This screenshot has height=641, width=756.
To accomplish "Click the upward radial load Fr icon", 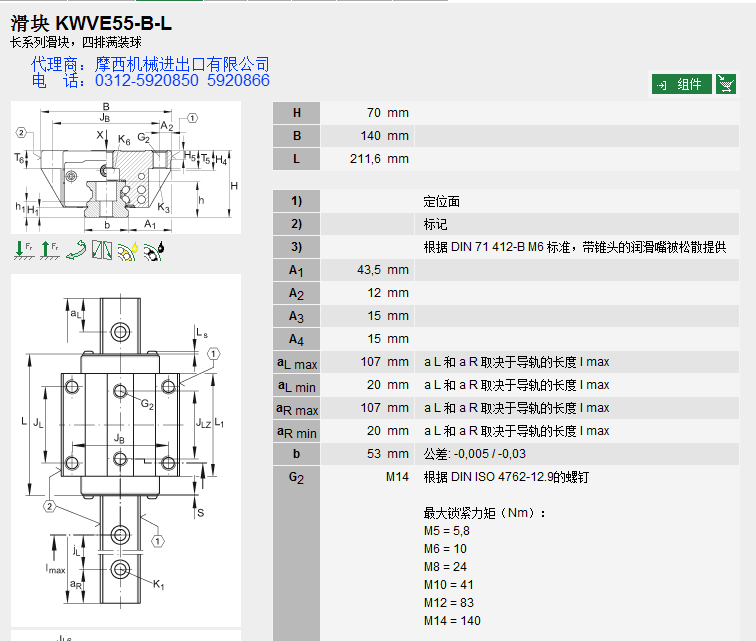I will 48,250.
